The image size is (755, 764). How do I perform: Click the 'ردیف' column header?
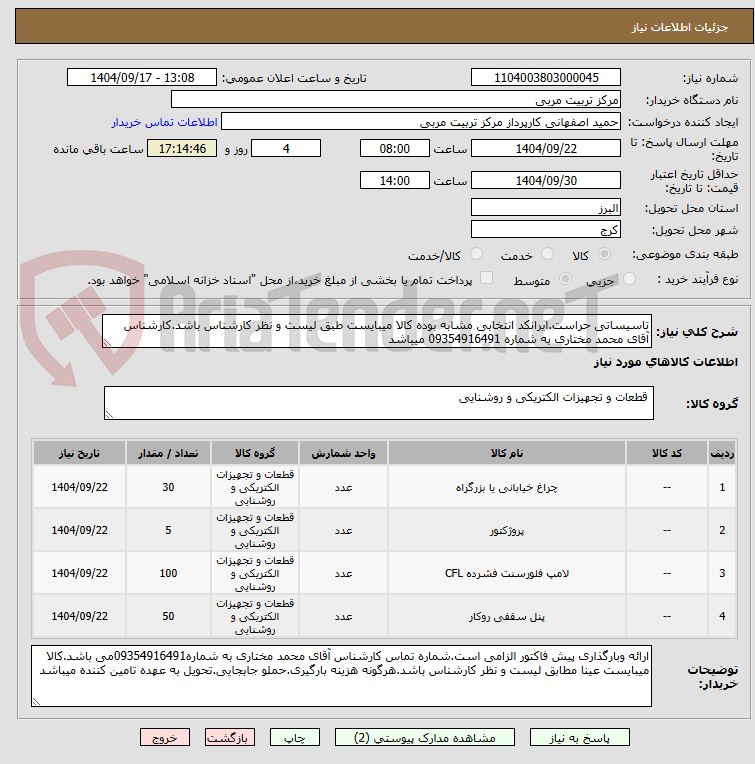722,453
